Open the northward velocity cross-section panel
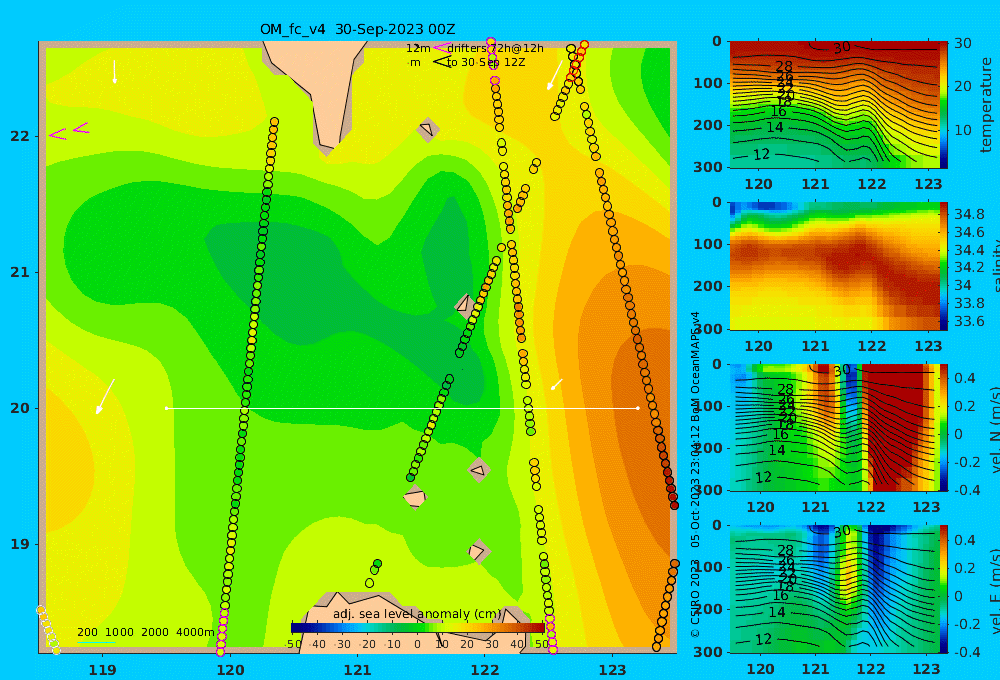Viewport: 1000px width, 680px height. [x=834, y=427]
